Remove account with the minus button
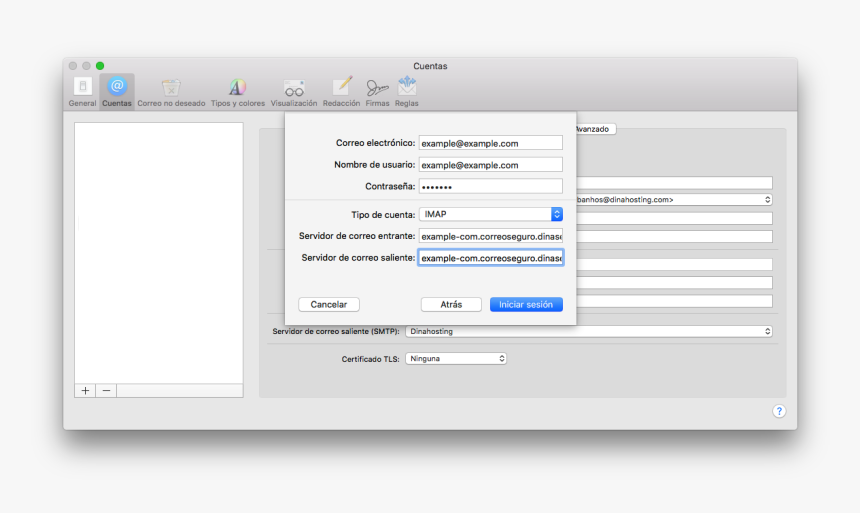The image size is (860, 513). pos(106,391)
